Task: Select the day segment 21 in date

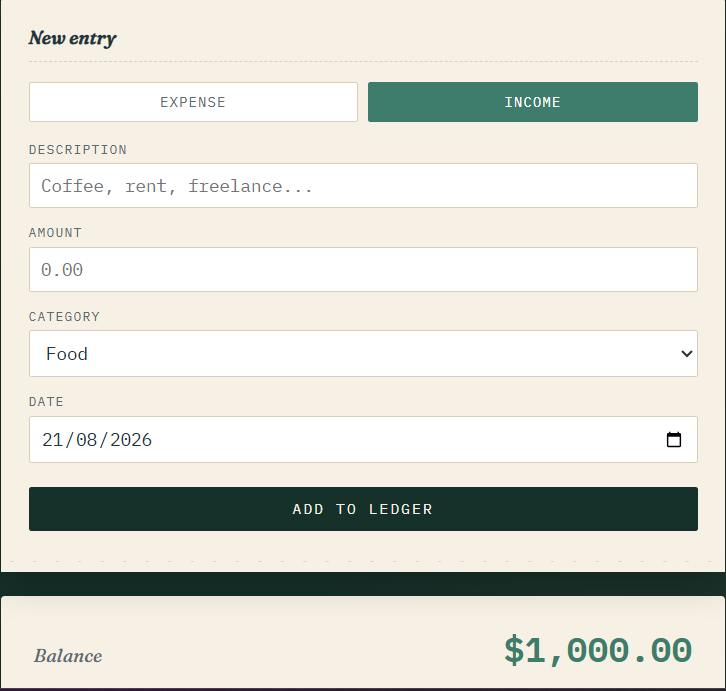Action: (52, 440)
